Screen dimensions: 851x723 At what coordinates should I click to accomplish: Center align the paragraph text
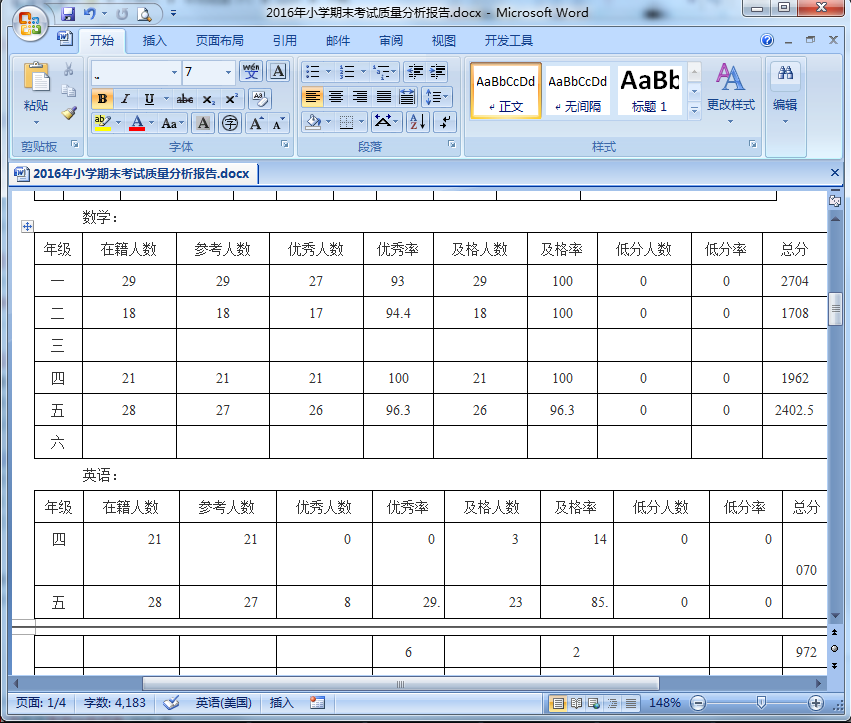[x=337, y=97]
